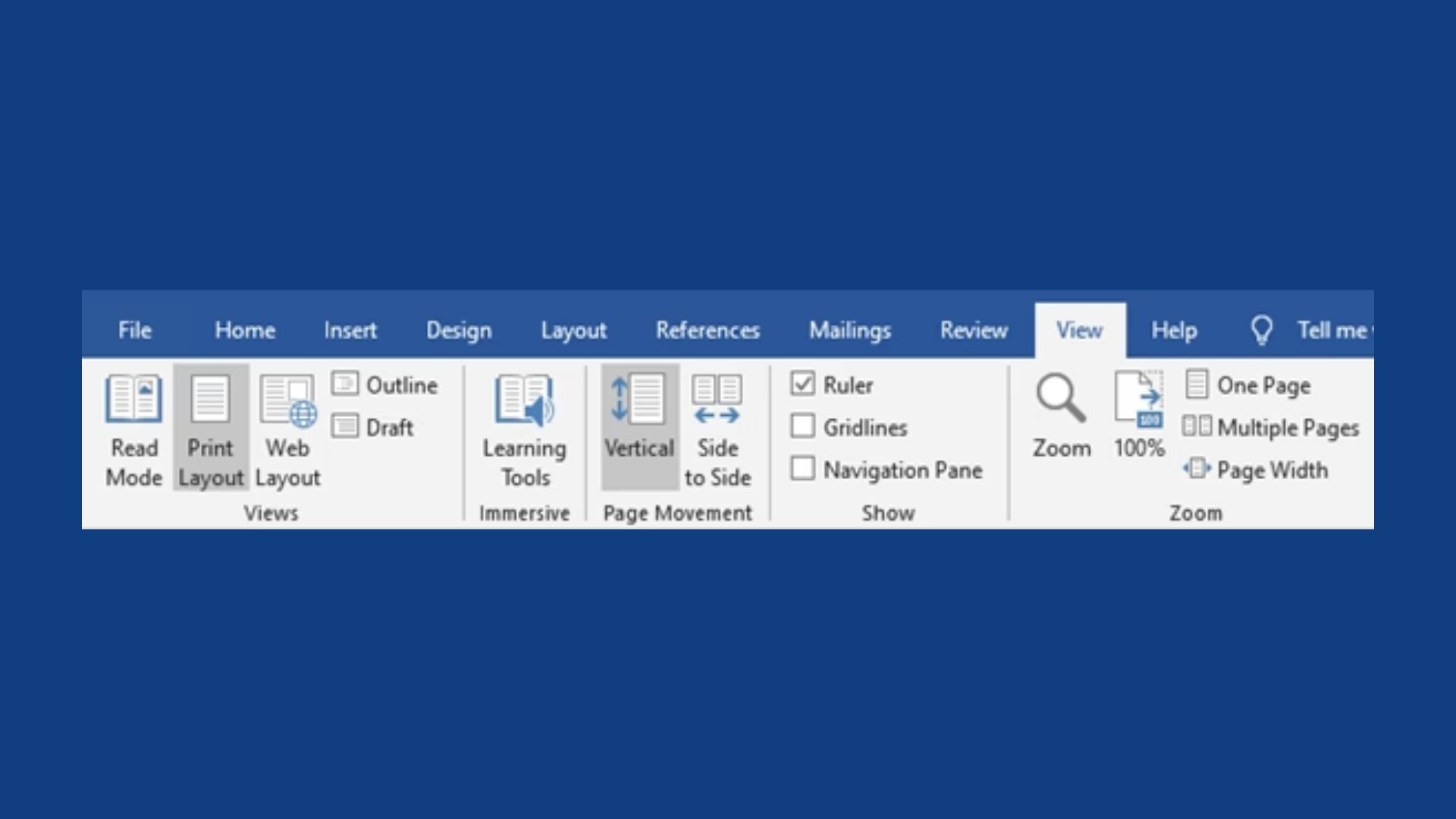Choose Side to Side page movement
This screenshot has width=1456, height=819.
(x=717, y=429)
